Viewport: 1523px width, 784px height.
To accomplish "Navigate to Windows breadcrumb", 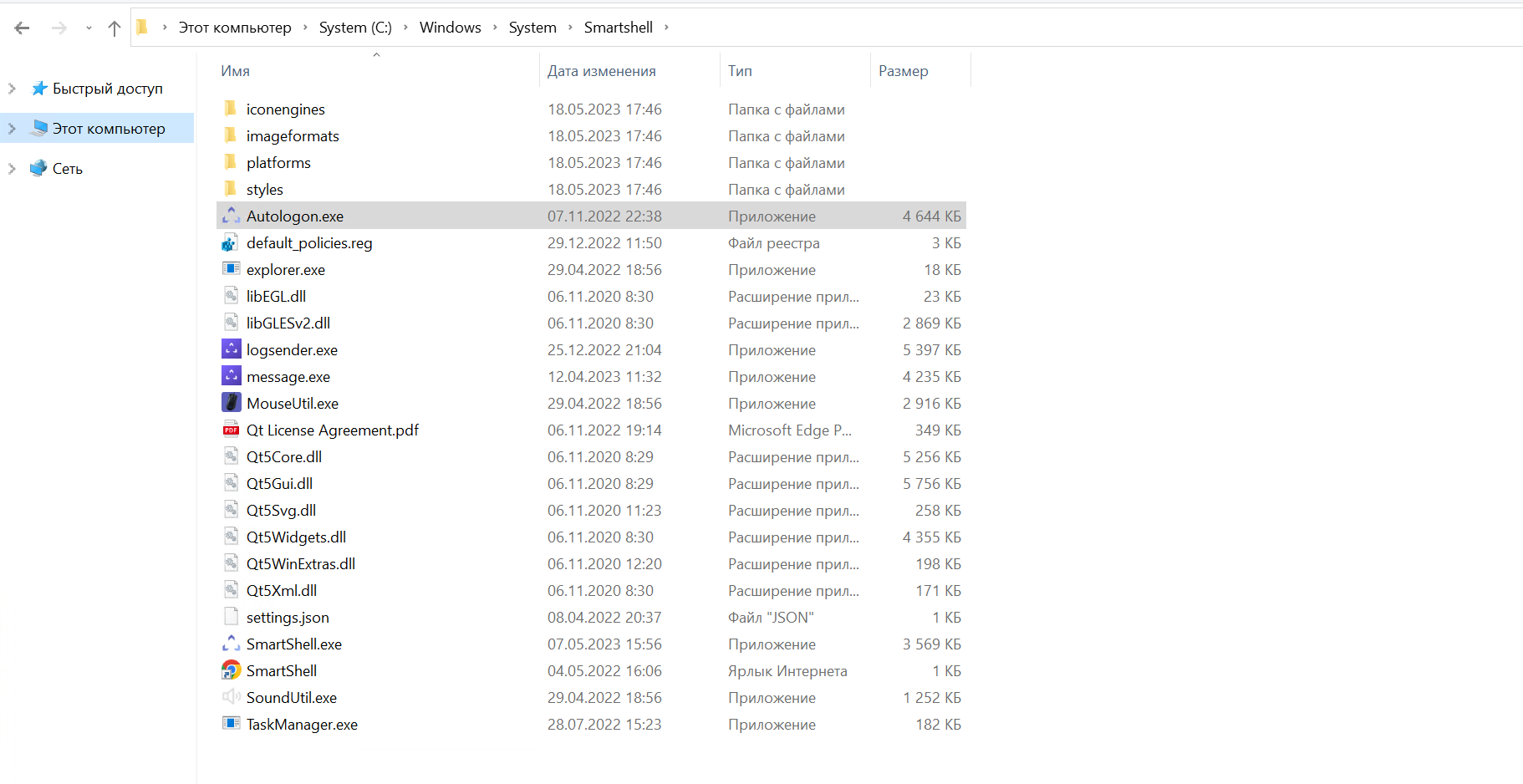I will (x=450, y=28).
